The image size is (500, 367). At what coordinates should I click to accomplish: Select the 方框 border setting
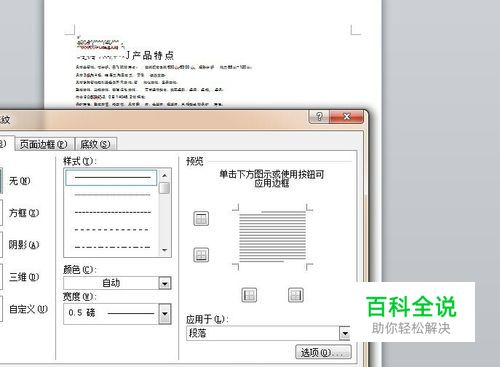(24, 213)
